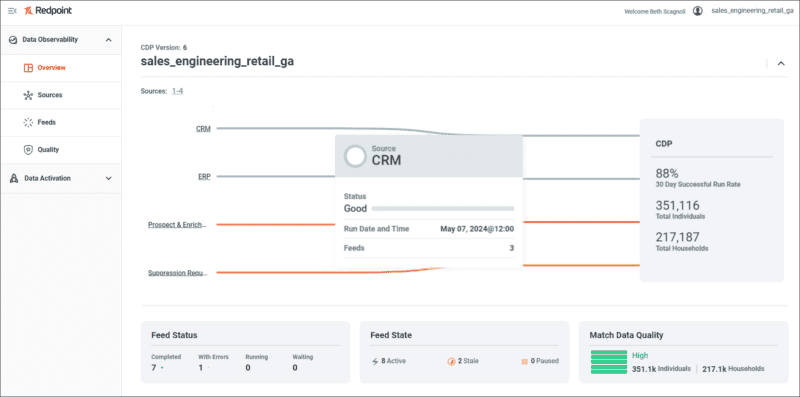Viewport: 800px width, 397px height.
Task: Open the Suppression Requests source link
Action: click(x=178, y=273)
